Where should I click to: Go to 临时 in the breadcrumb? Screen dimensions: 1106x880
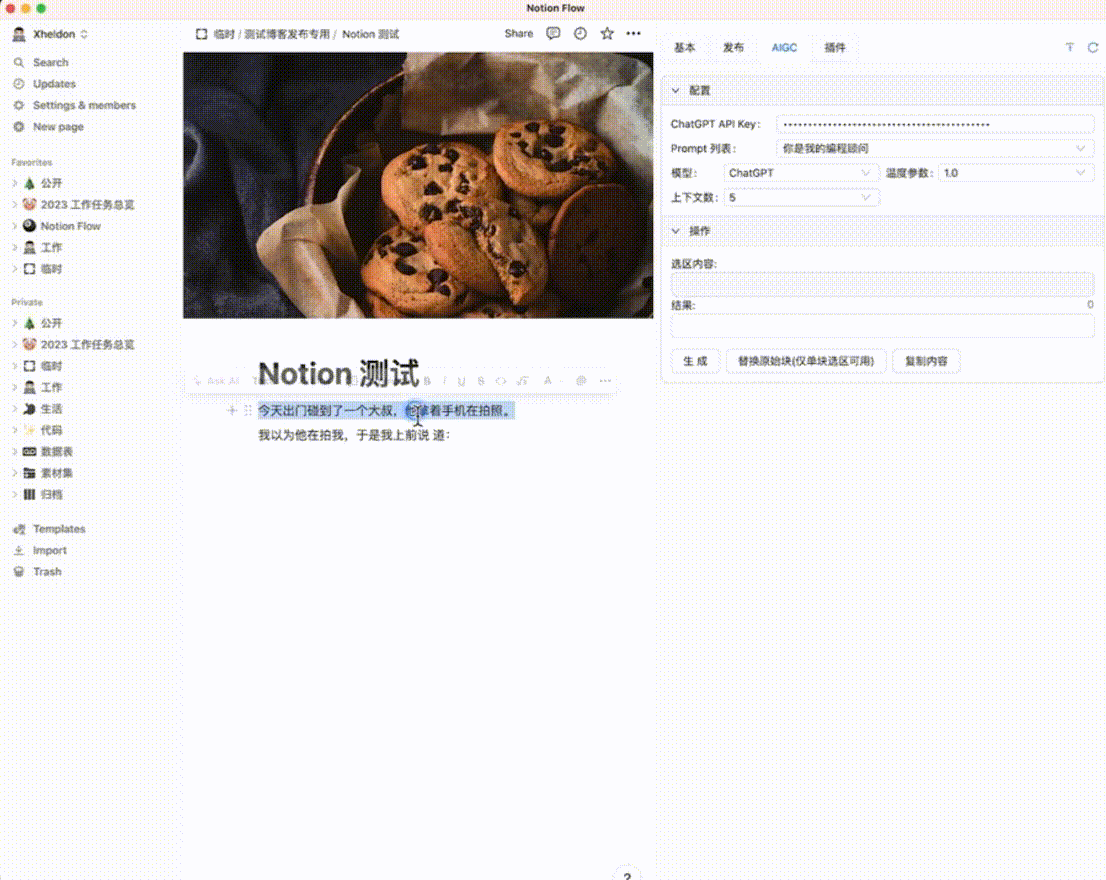(224, 34)
